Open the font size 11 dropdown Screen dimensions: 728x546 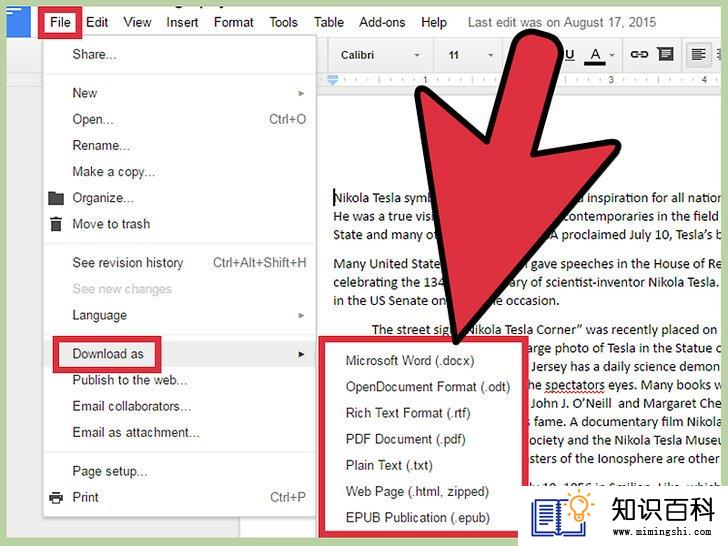470,55
